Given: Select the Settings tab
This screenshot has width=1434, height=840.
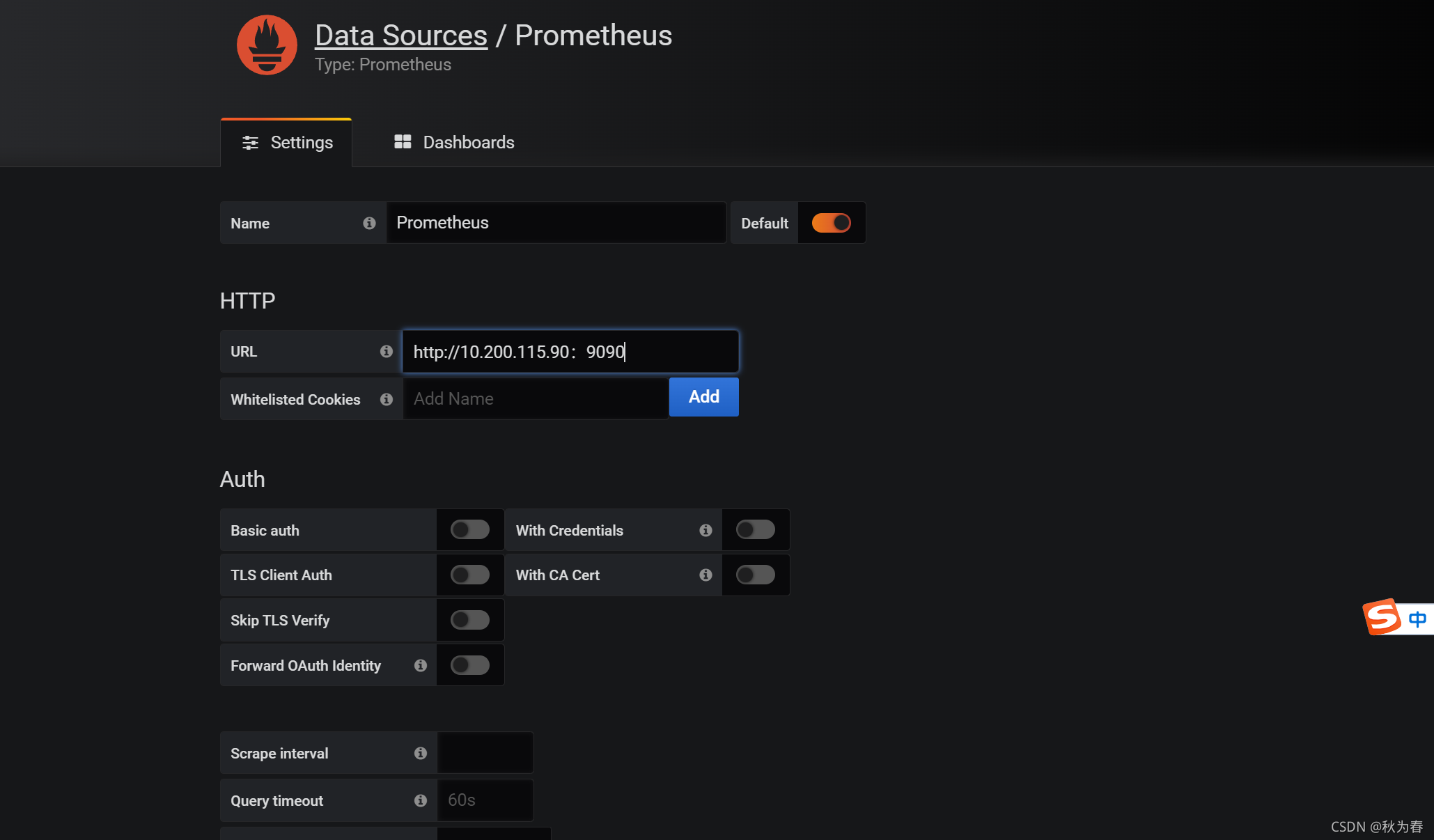Looking at the screenshot, I should coord(287,143).
